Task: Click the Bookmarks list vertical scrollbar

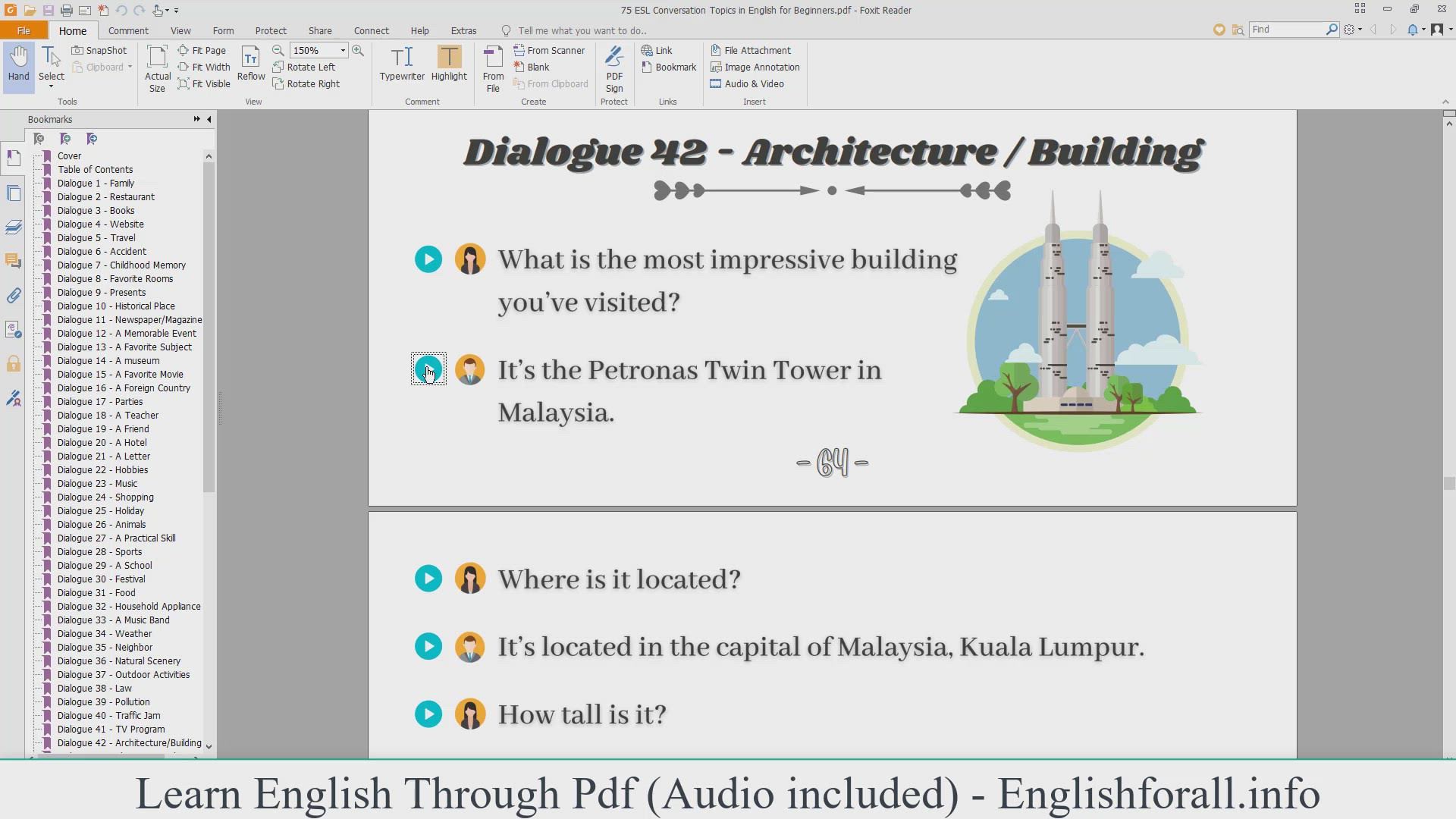Action: (x=209, y=326)
